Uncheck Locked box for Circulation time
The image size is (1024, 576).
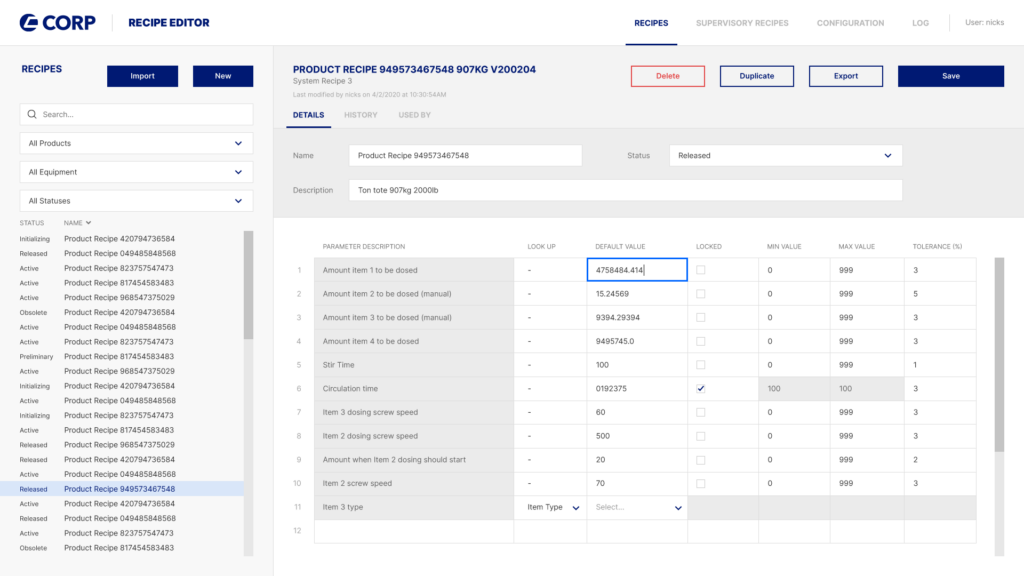(x=700, y=389)
